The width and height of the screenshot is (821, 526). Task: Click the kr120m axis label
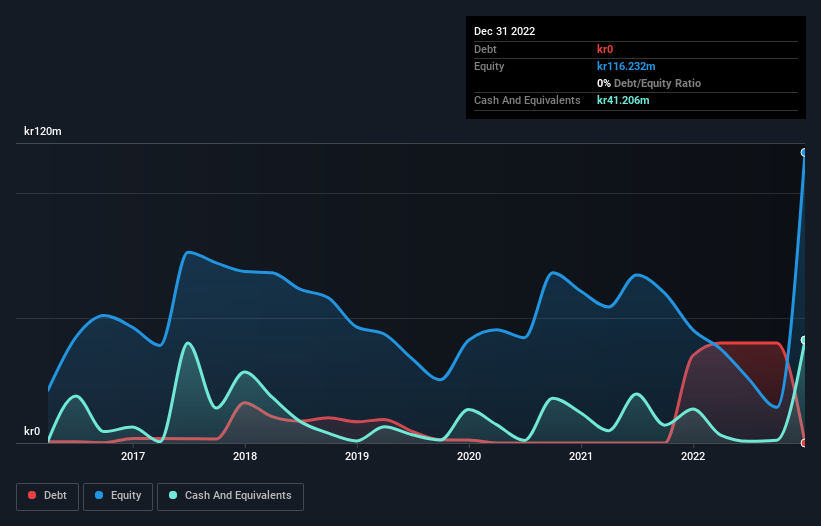[x=42, y=131]
